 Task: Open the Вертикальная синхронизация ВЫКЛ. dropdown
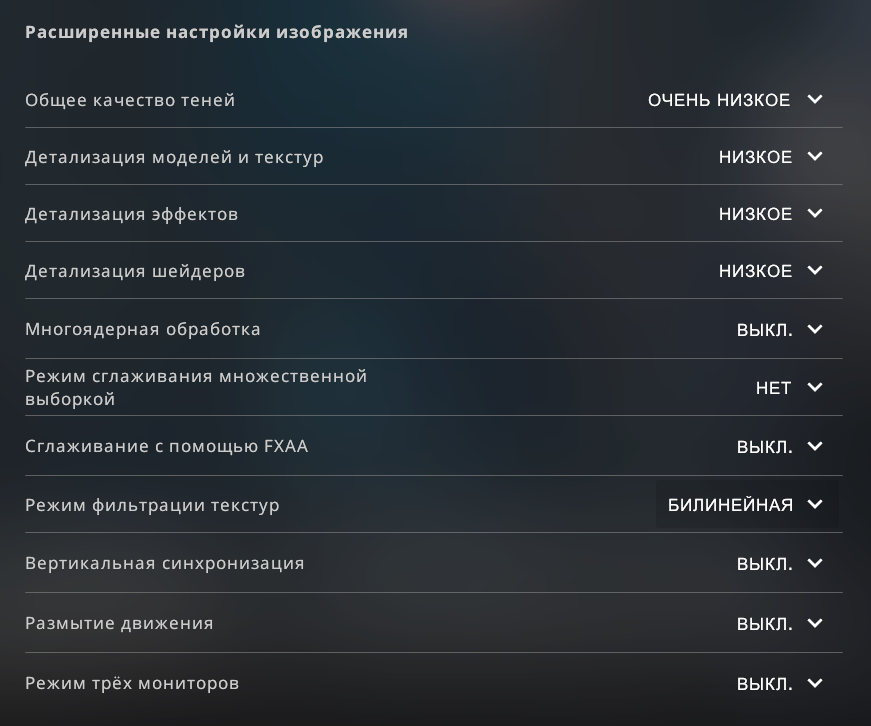(765, 564)
